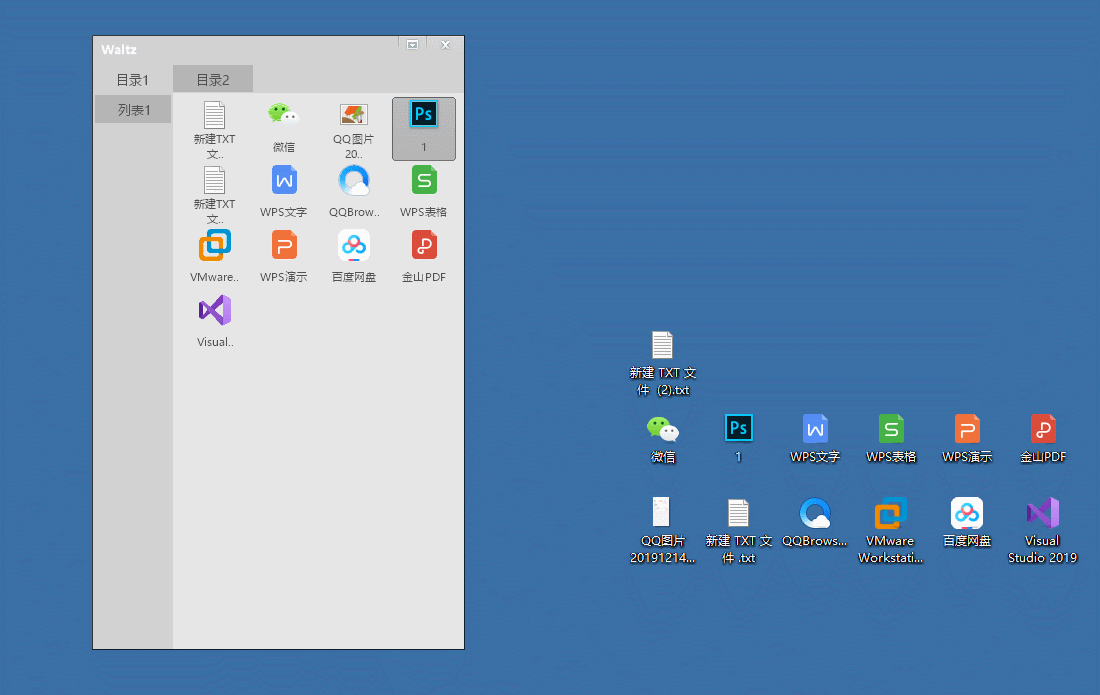Viewport: 1100px width, 695px height.
Task: Click the second 新建TXT文.. file in Waltz
Action: (x=215, y=195)
